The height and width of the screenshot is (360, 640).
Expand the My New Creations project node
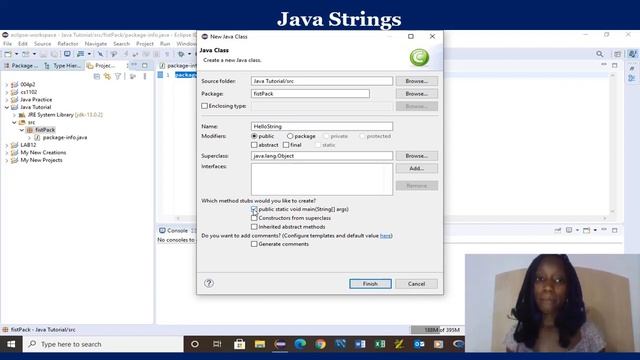point(7,153)
